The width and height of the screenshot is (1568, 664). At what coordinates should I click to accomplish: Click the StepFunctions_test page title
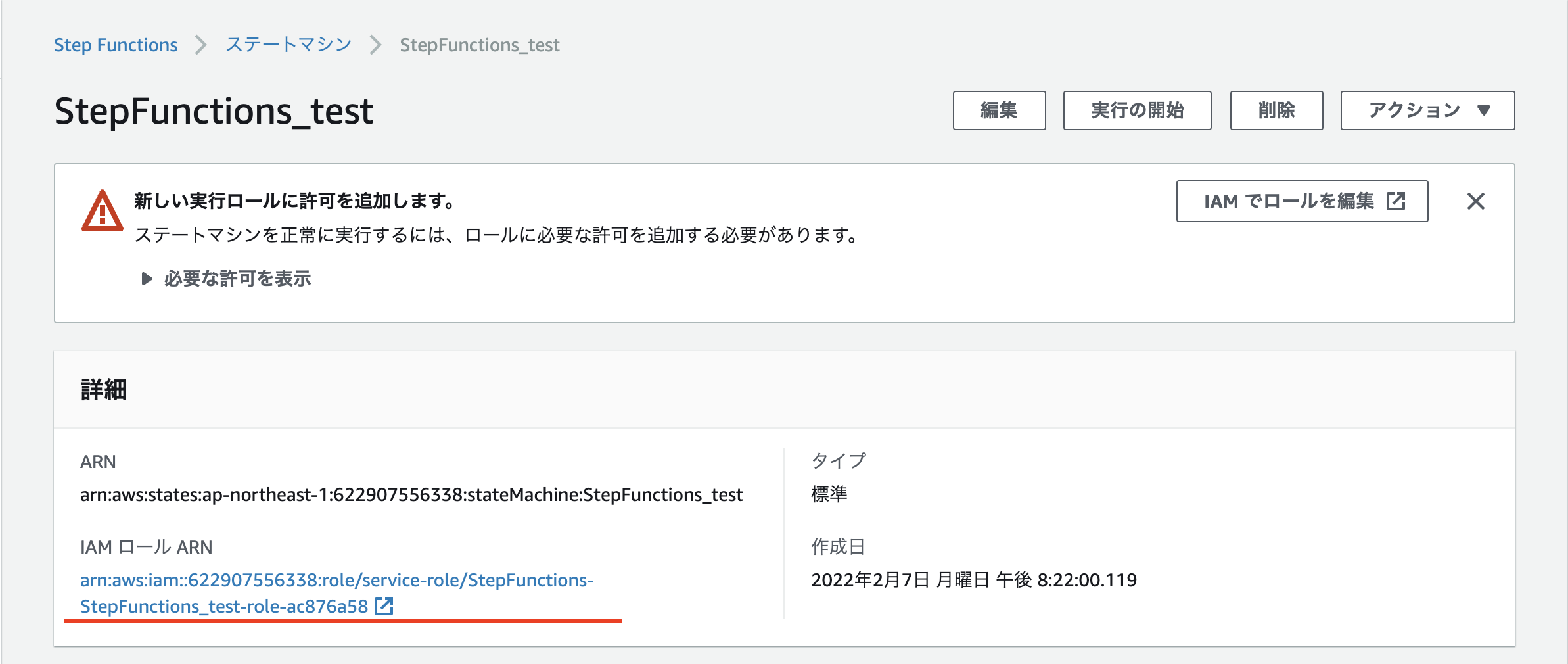click(214, 111)
